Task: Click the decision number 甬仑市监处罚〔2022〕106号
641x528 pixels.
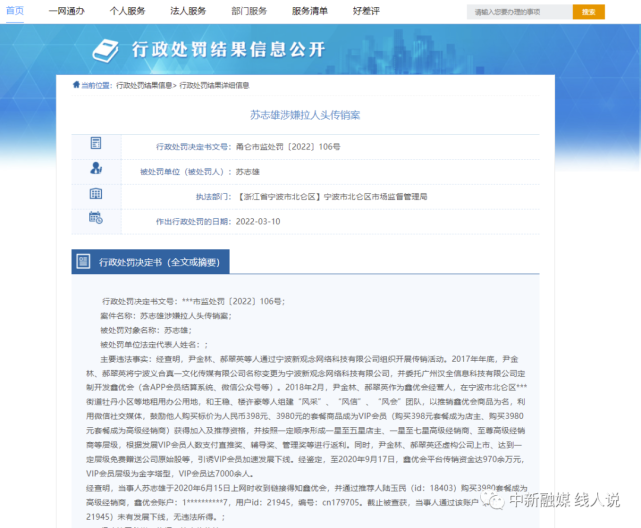Action: 288,147
